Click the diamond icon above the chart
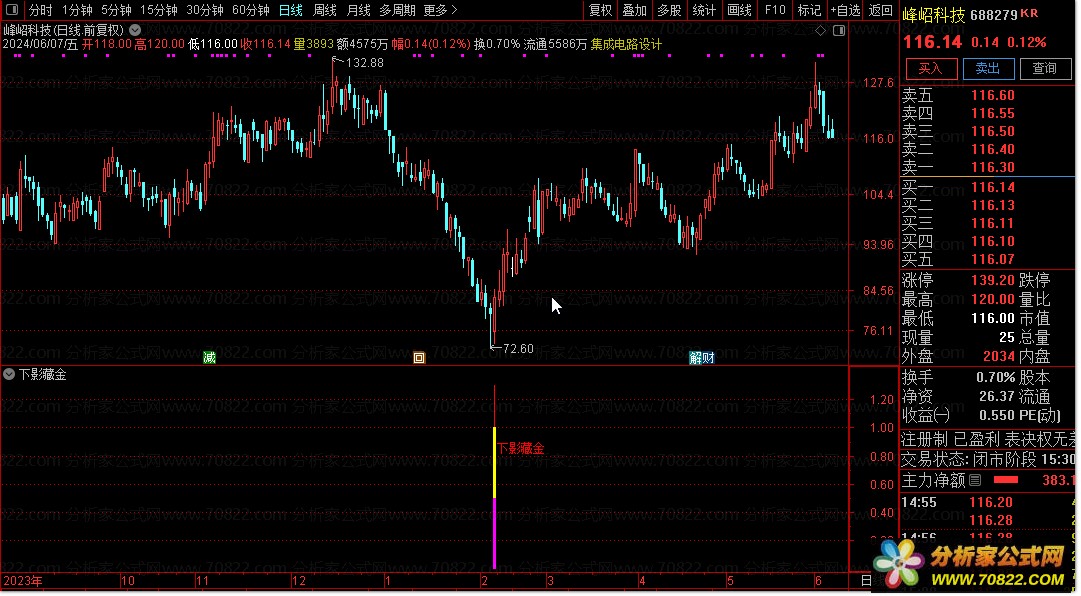Viewport: 1081px width, 596px height. click(820, 30)
